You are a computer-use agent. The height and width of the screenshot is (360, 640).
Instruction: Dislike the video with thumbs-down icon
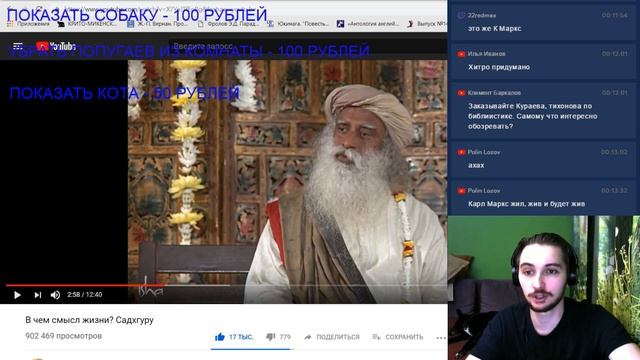point(271,337)
